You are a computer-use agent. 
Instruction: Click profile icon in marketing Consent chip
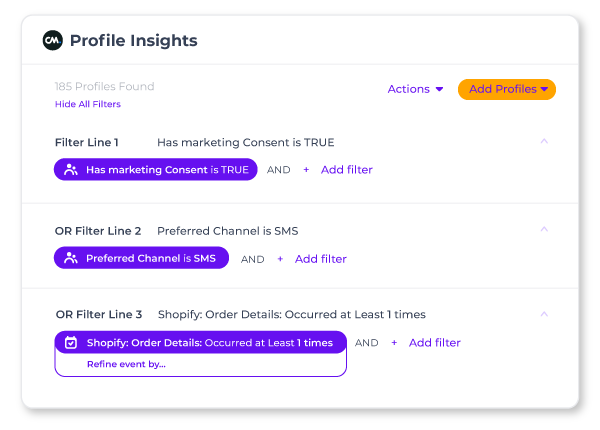71,170
